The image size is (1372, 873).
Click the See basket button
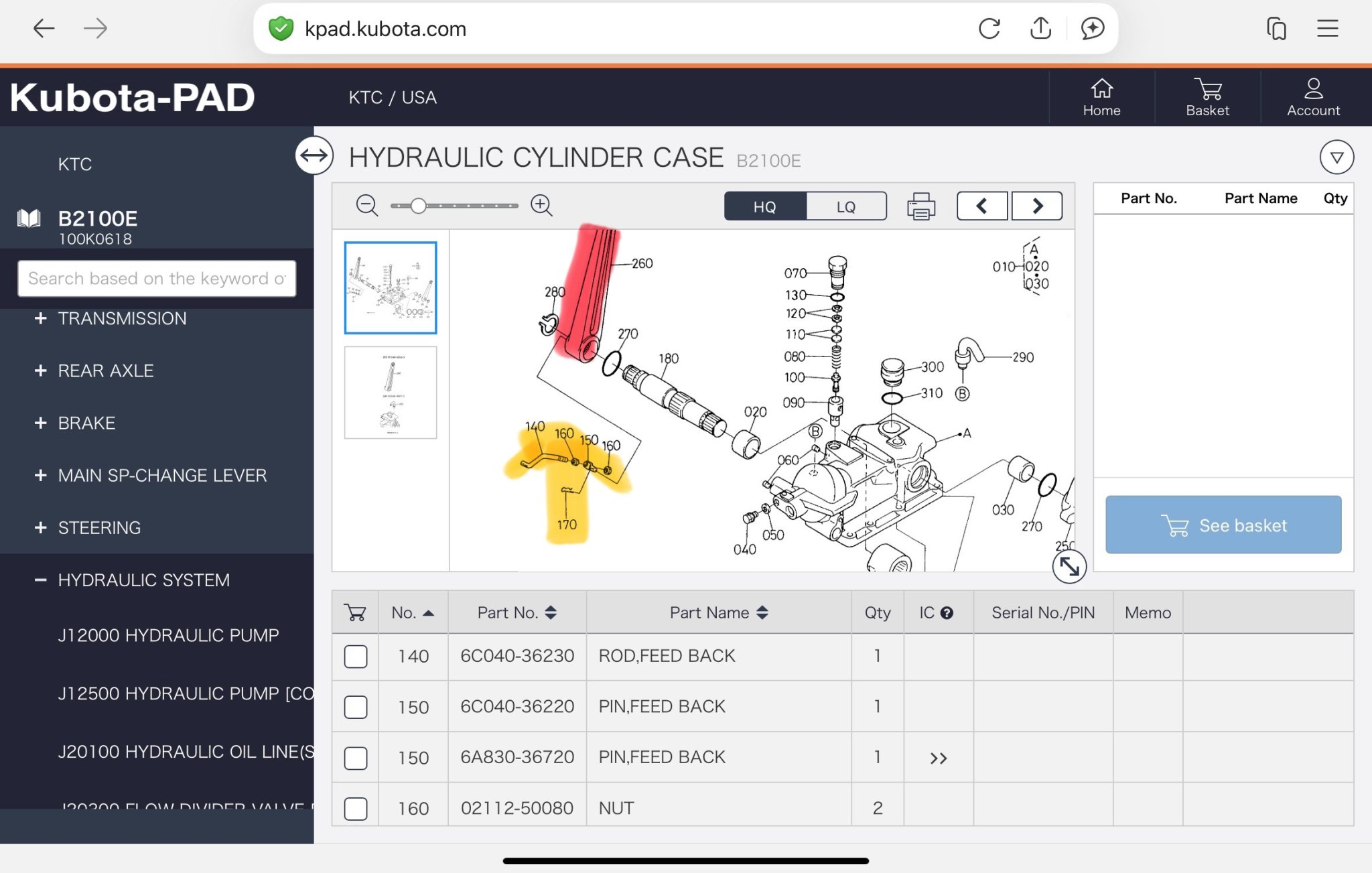pos(1223,525)
